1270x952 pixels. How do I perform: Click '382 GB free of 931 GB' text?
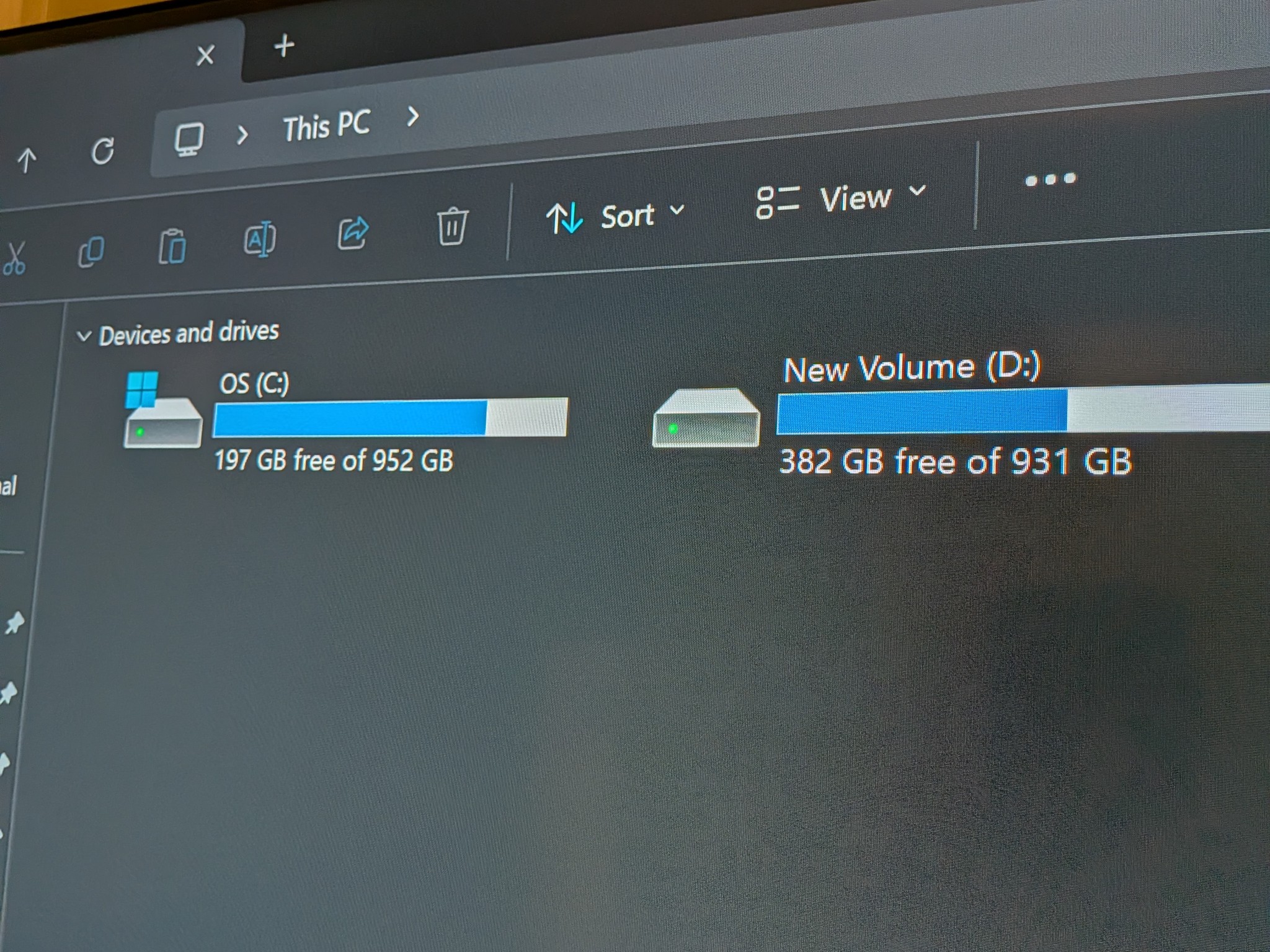pyautogui.click(x=956, y=462)
